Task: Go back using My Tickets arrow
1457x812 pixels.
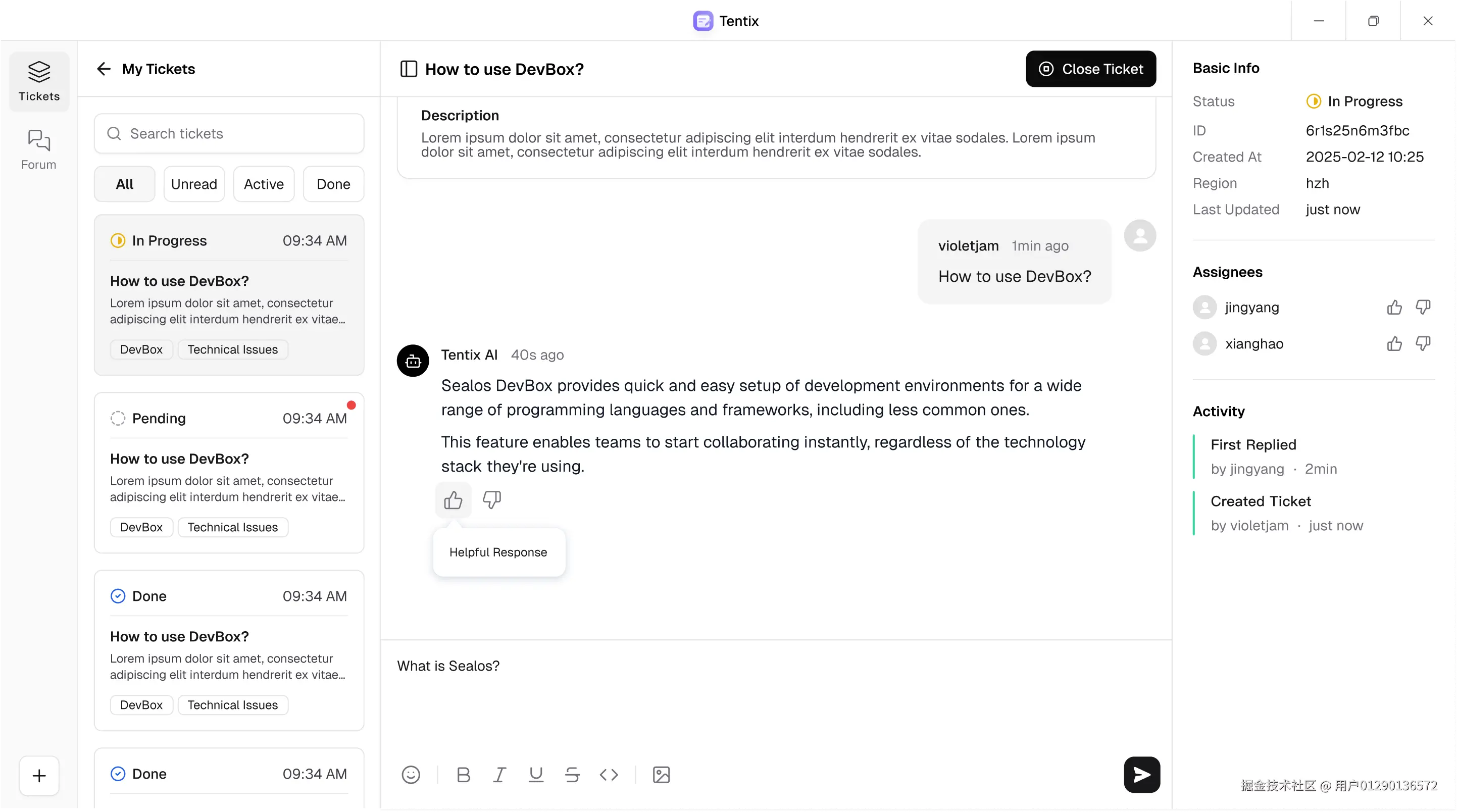Action: 104,69
